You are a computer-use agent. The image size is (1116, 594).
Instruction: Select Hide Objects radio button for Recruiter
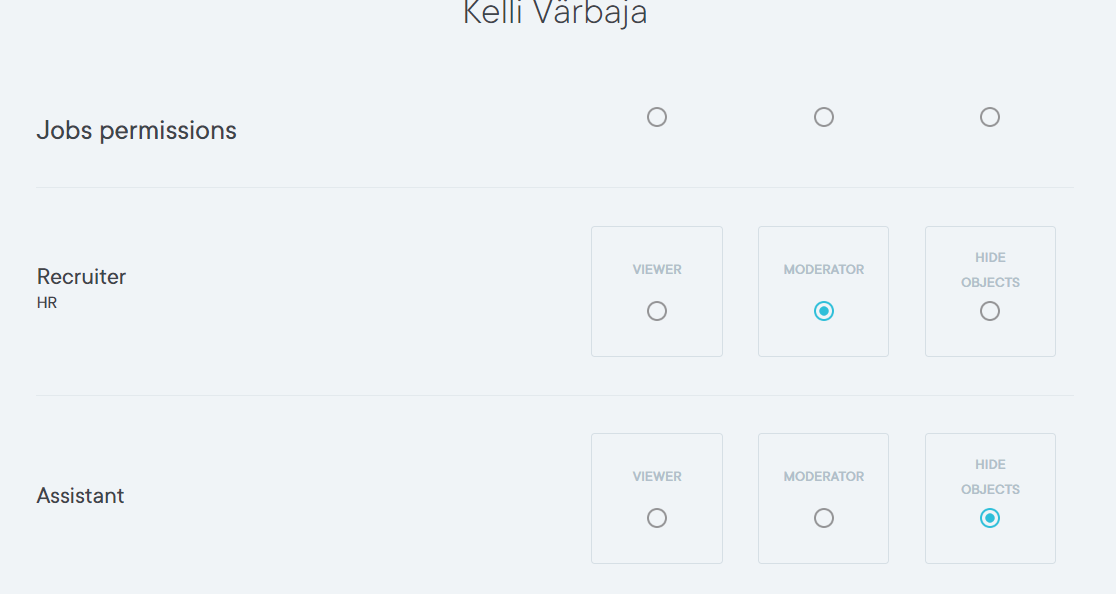tap(990, 311)
